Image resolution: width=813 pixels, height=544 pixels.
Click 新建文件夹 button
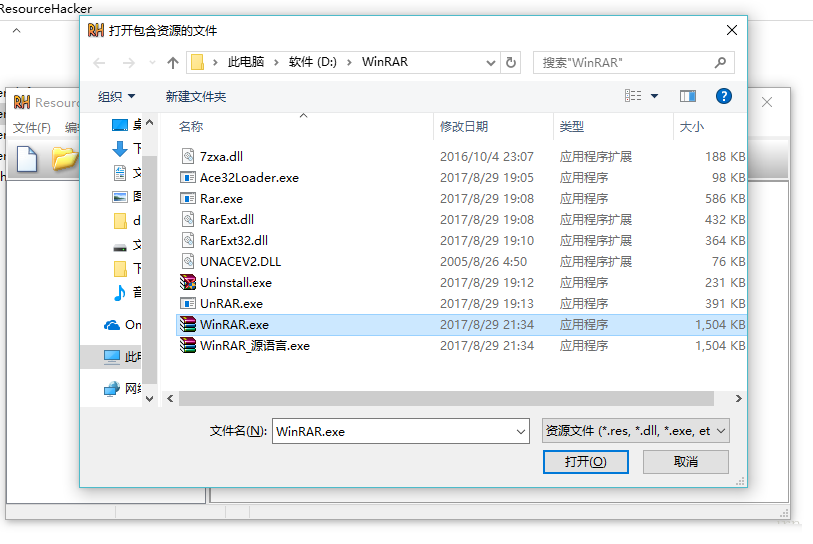pyautogui.click(x=195, y=96)
